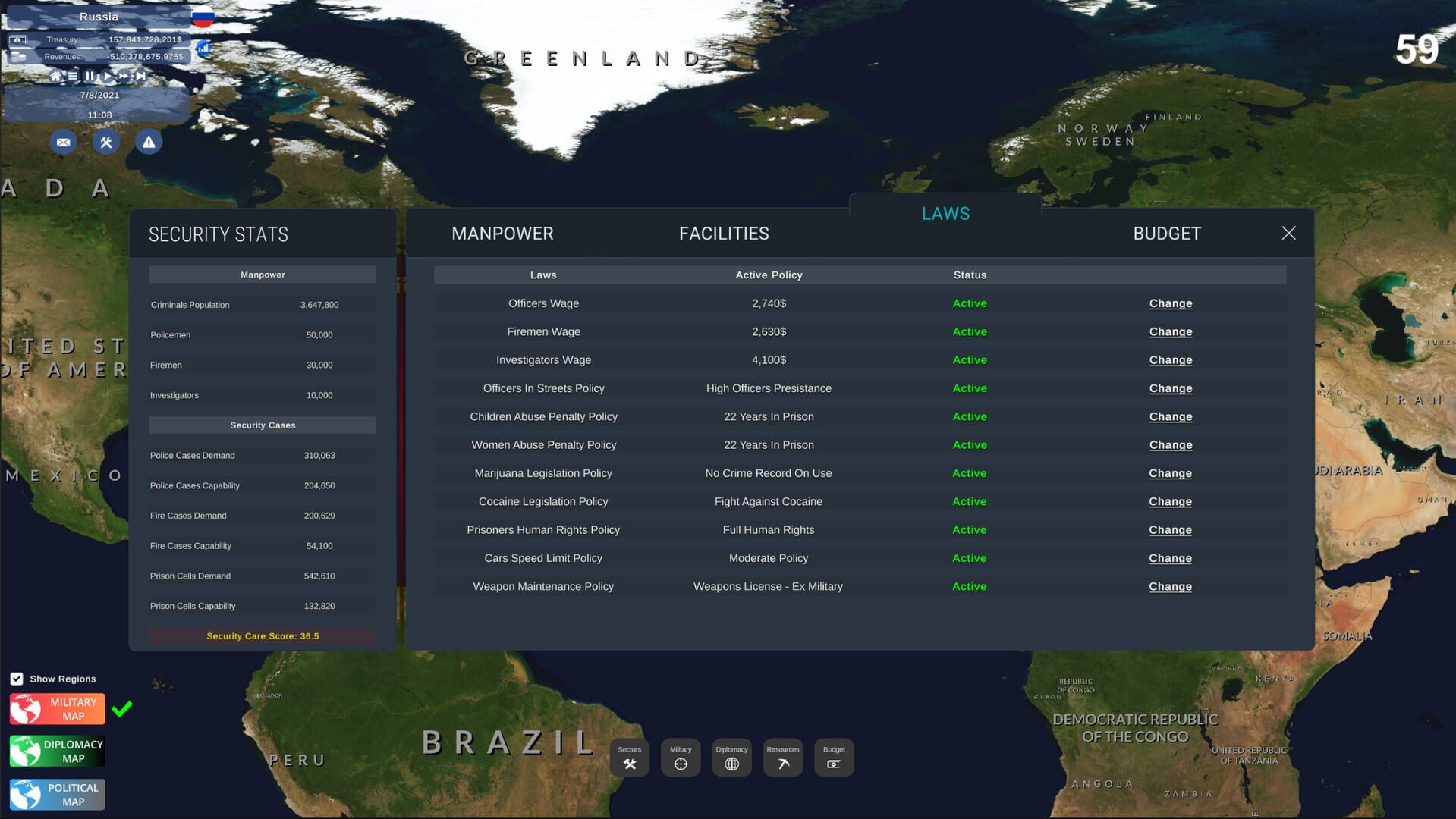This screenshot has width=1456, height=819.
Task: Switch to the Political Map view
Action: [x=58, y=795]
